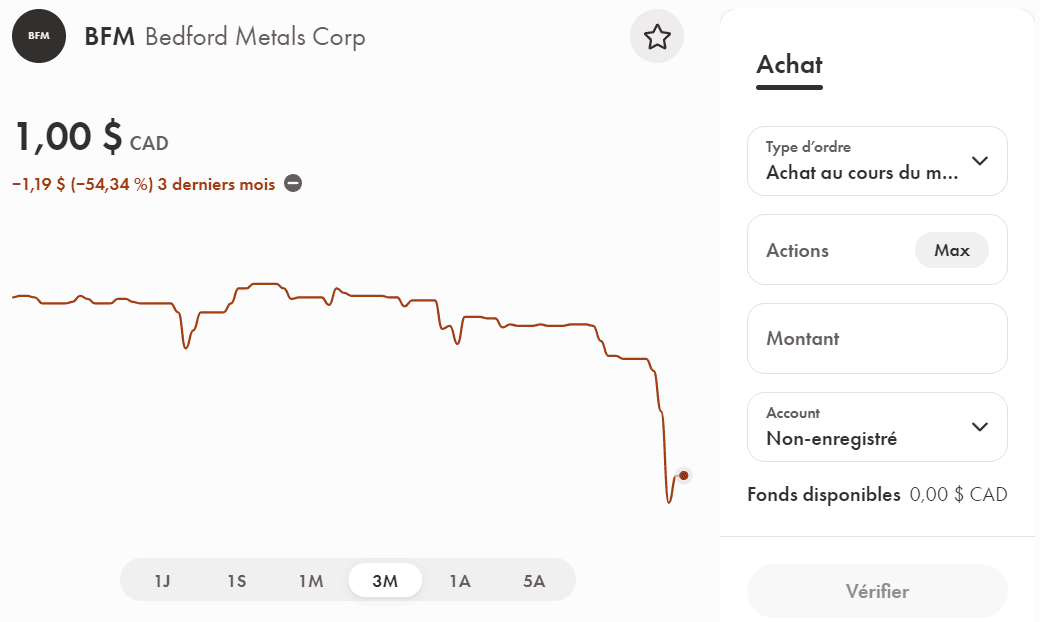Select the 5A time range
The height and width of the screenshot is (622, 1040).
point(534,580)
